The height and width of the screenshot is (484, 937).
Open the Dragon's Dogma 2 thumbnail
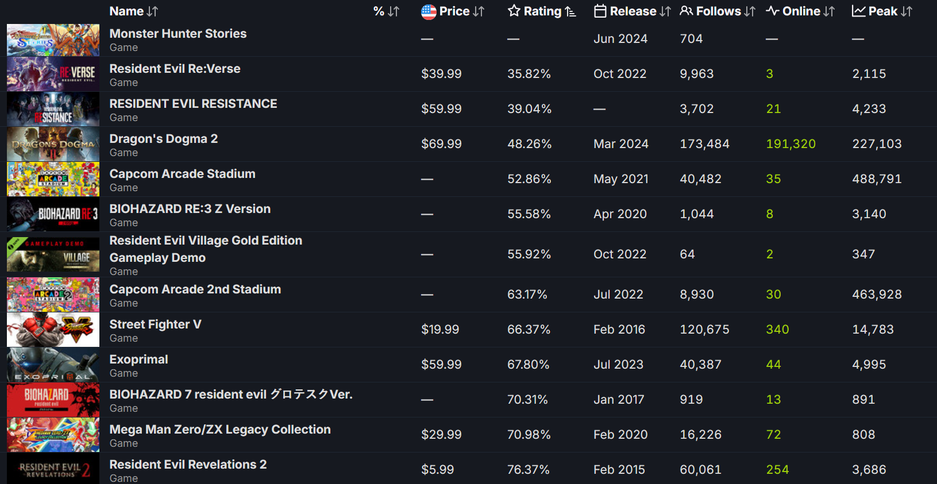(53, 144)
